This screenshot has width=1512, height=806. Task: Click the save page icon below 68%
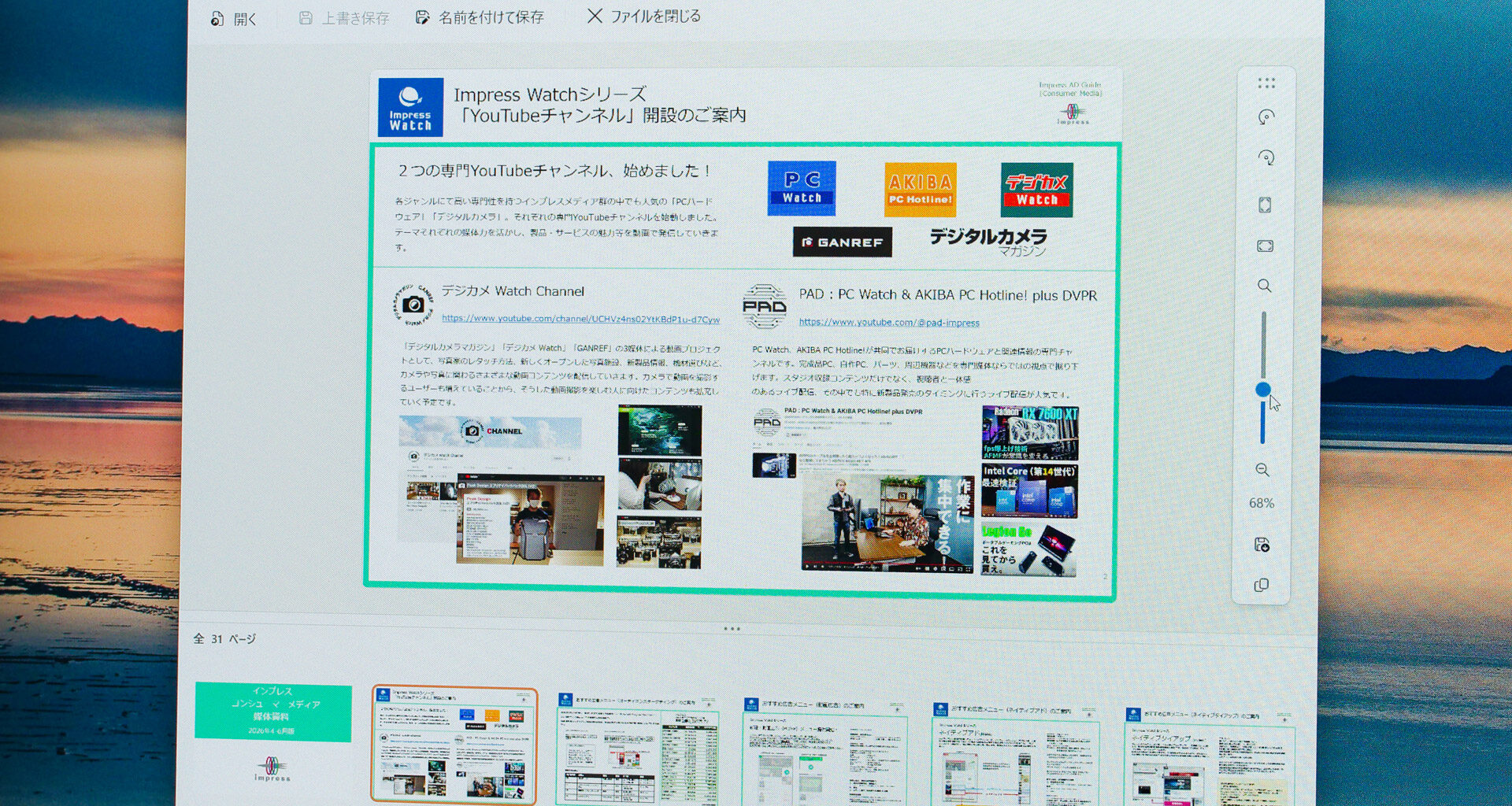click(x=1262, y=545)
